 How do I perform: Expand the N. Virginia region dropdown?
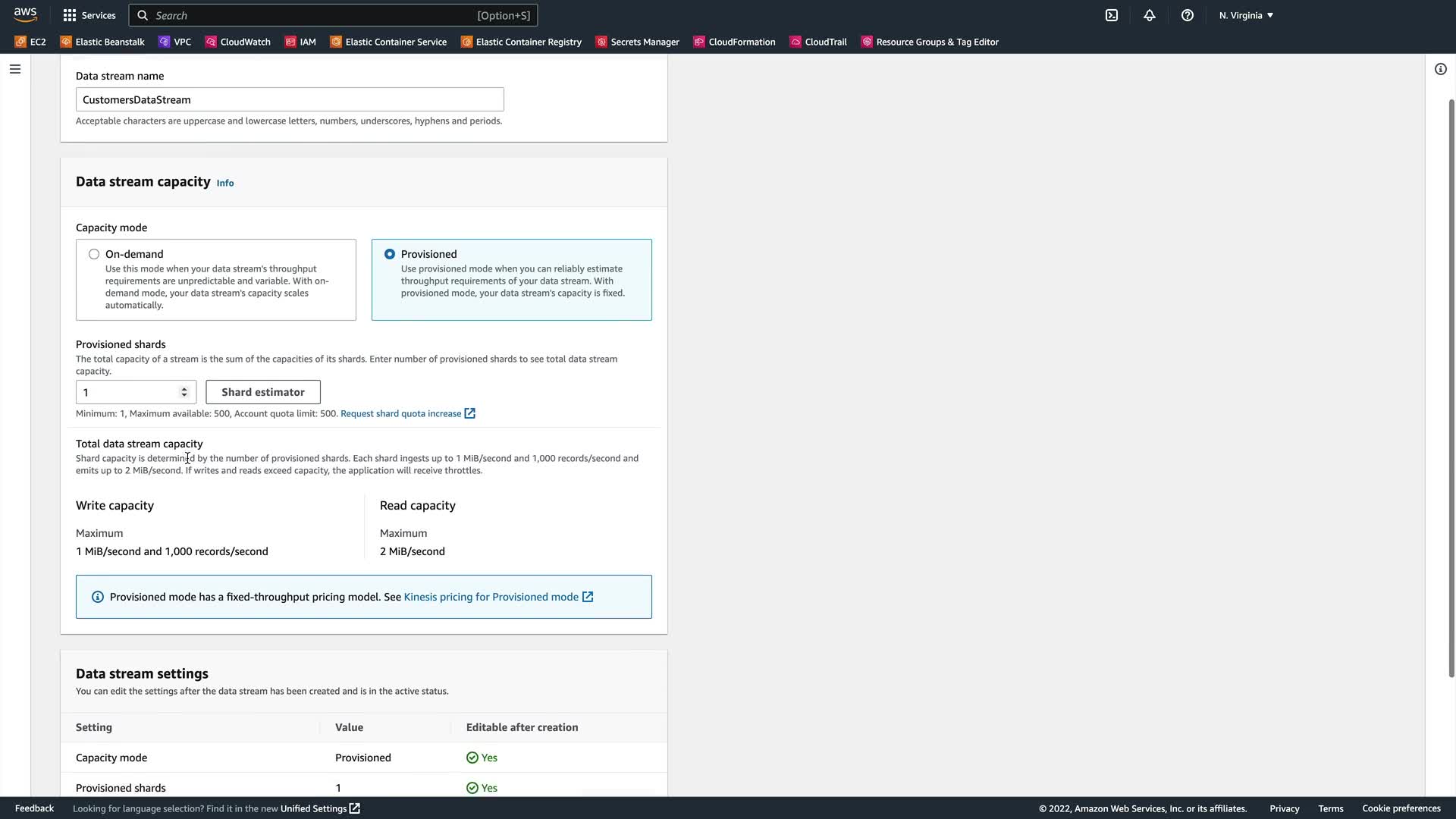coord(1246,15)
